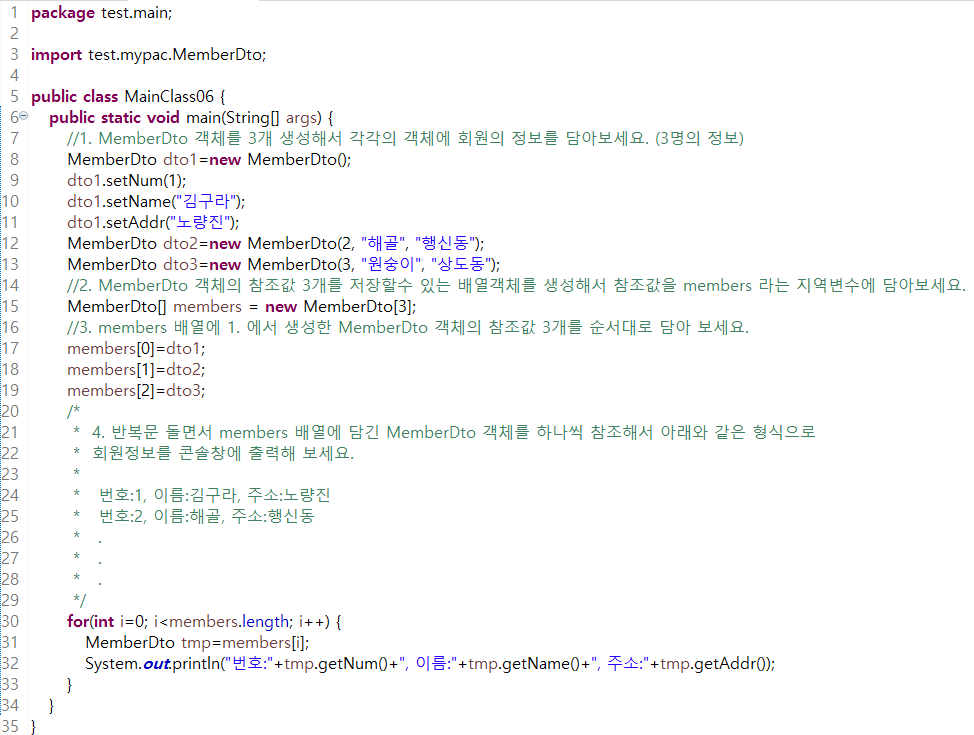Click line number 30 in the gutter
The height and width of the screenshot is (735, 974).
[x=10, y=621]
